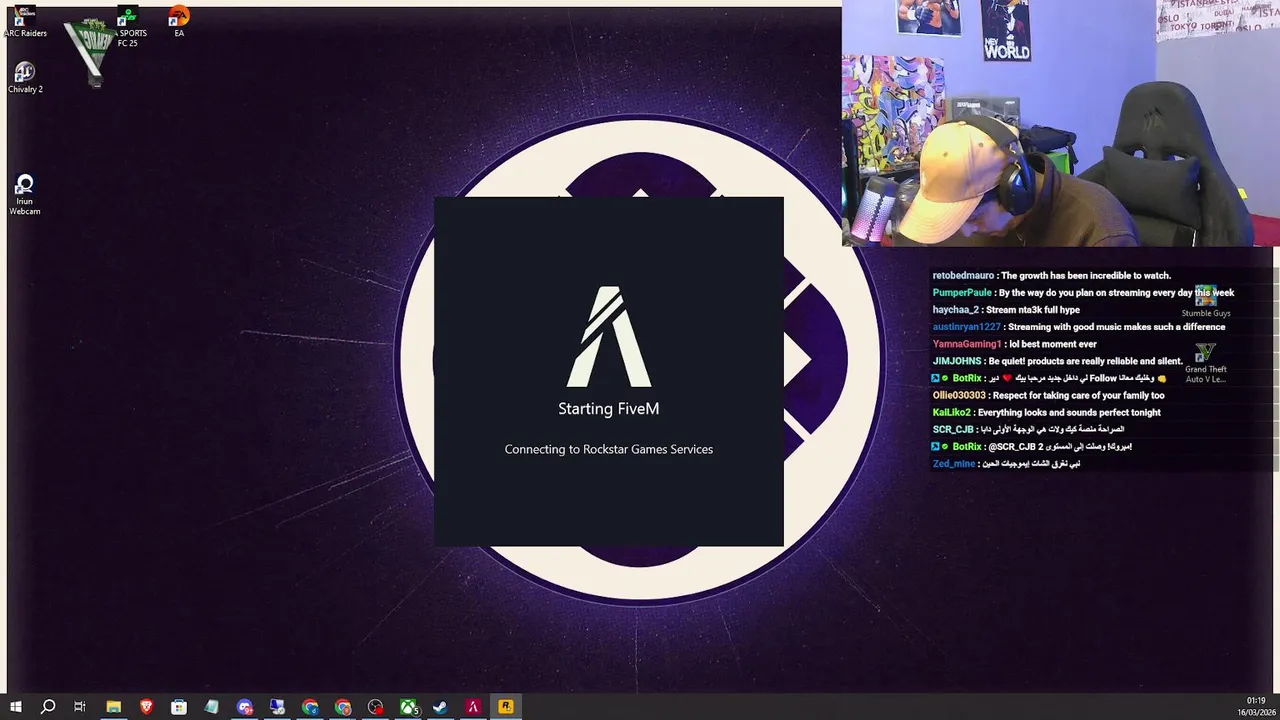This screenshot has width=1280, height=720.
Task: Select 'Connecting to Rockstar Games Services' status text
Action: click(608, 449)
